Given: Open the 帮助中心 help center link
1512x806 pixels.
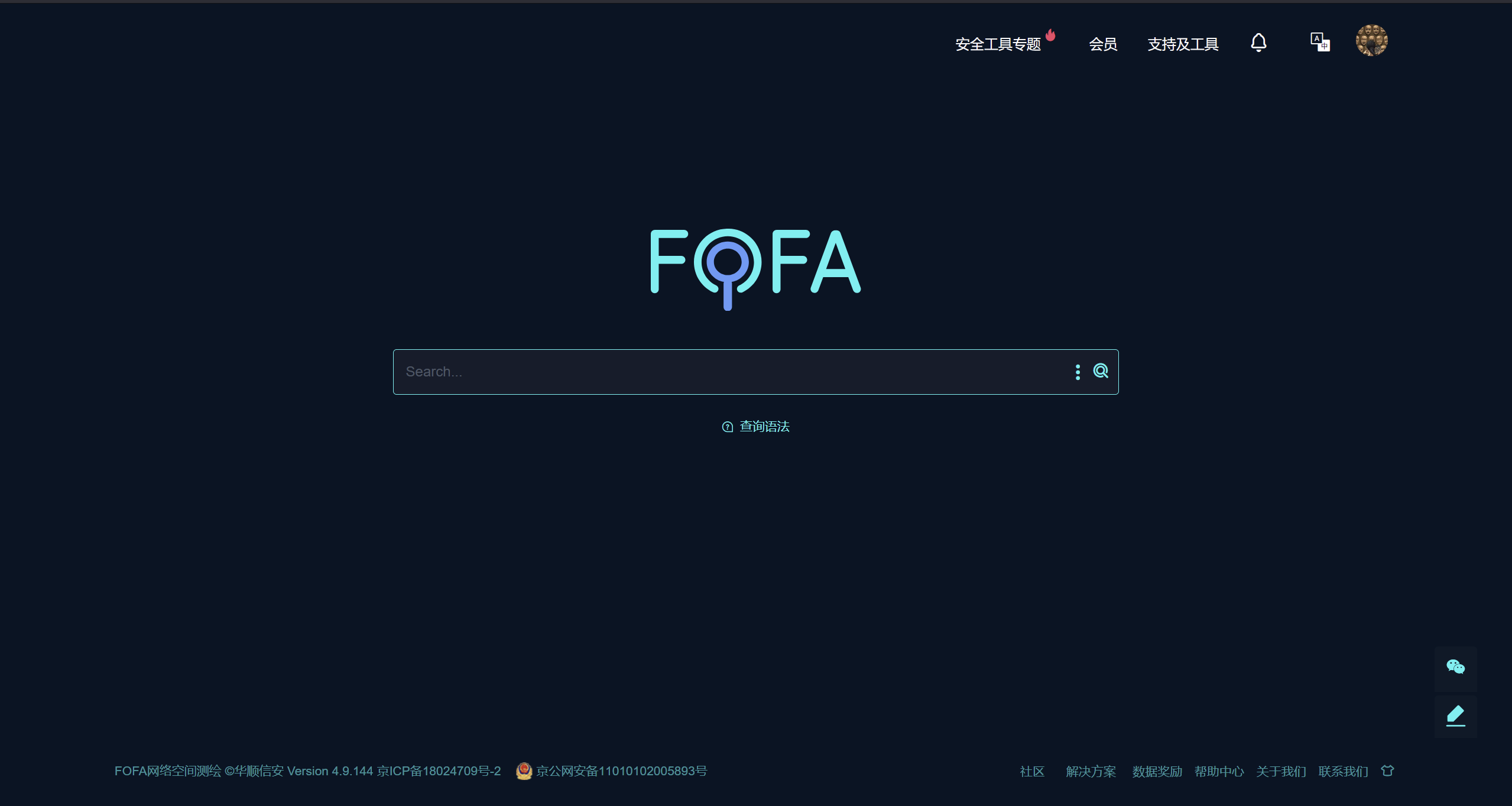Looking at the screenshot, I should (x=1219, y=771).
